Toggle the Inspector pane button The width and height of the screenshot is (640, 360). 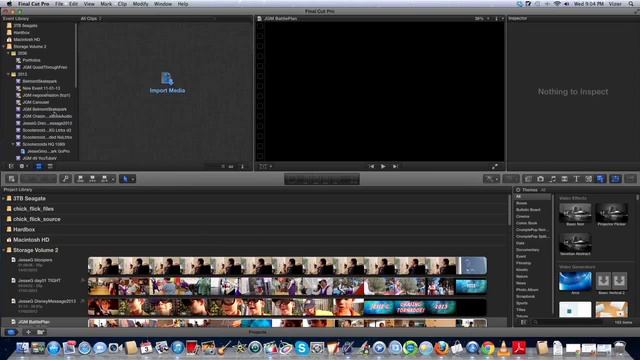tap(616, 179)
